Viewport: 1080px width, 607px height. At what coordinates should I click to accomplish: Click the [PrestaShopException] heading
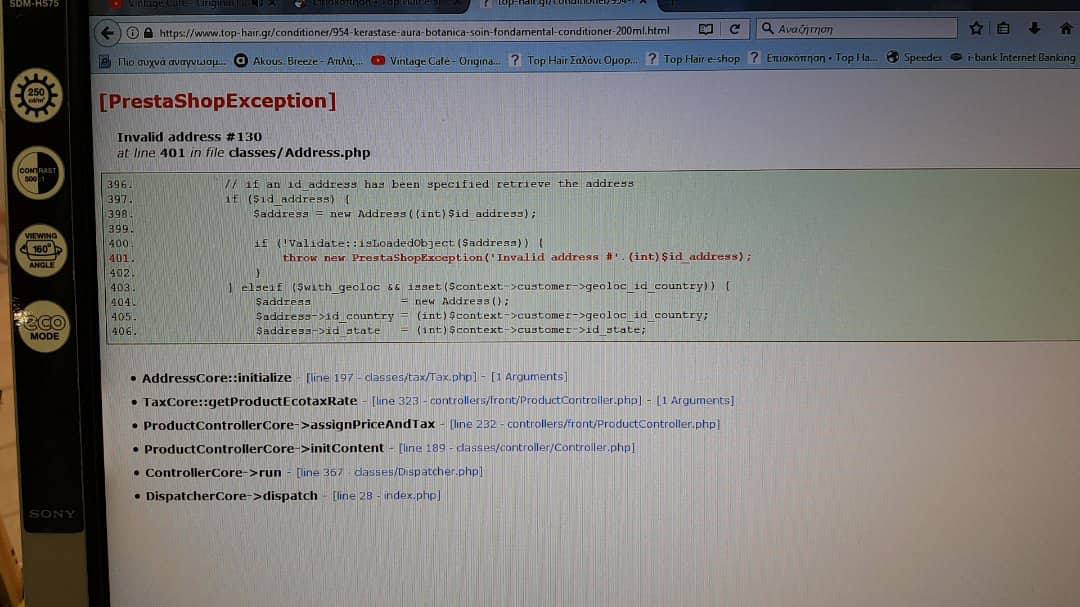[218, 101]
